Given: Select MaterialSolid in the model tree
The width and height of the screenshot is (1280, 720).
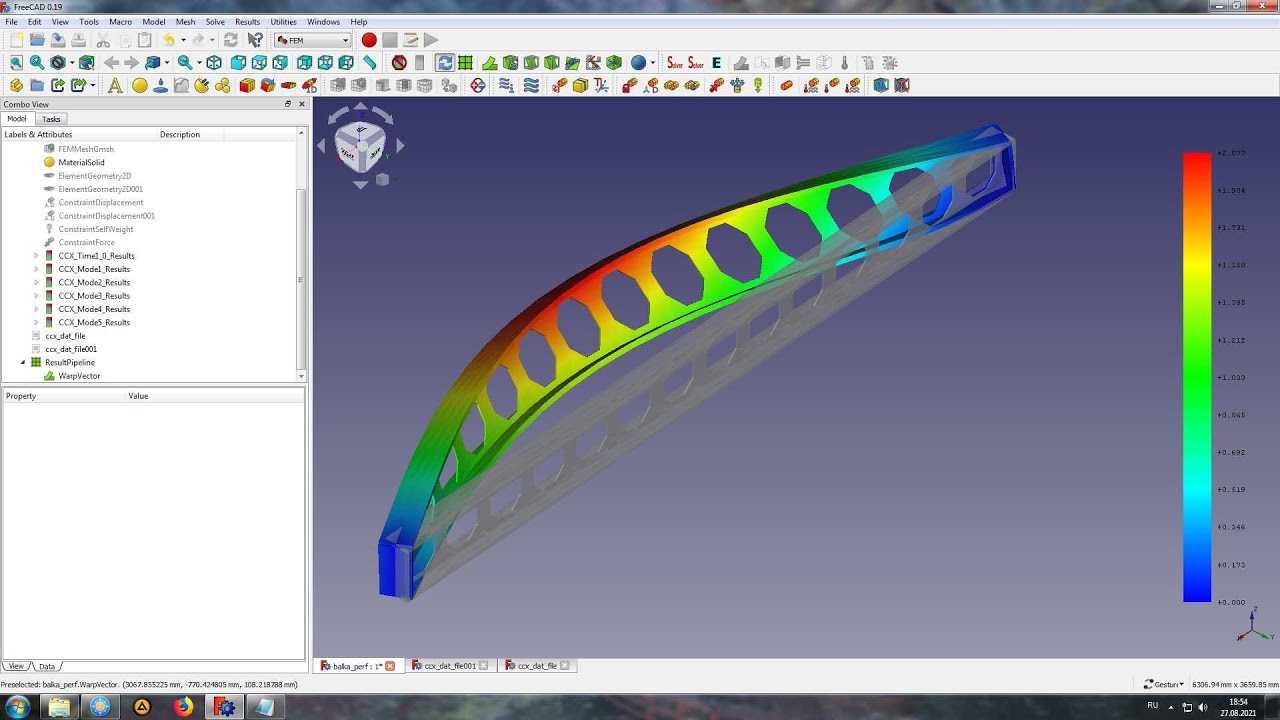Looking at the screenshot, I should (81, 162).
